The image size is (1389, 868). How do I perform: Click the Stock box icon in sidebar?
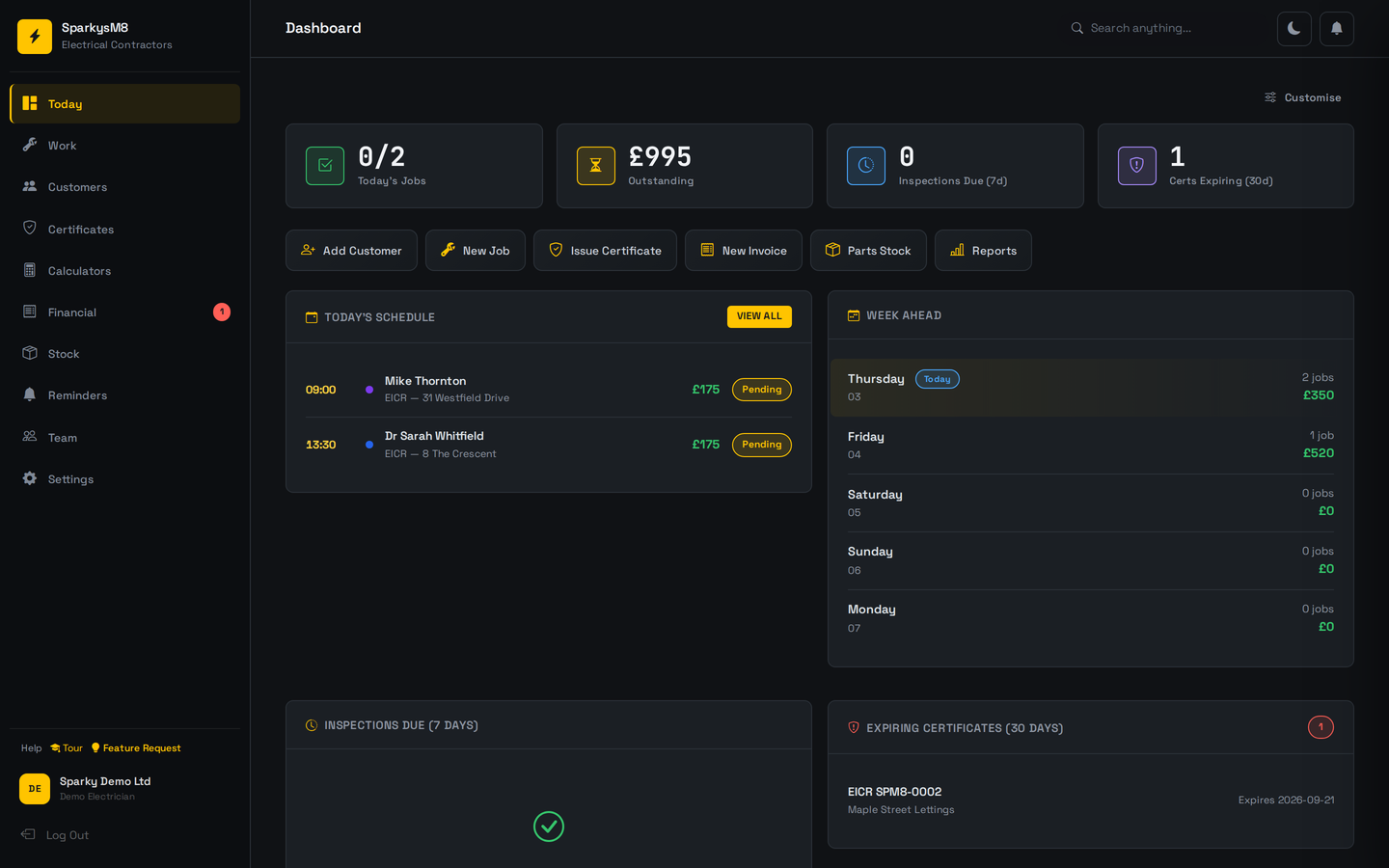pos(30,353)
